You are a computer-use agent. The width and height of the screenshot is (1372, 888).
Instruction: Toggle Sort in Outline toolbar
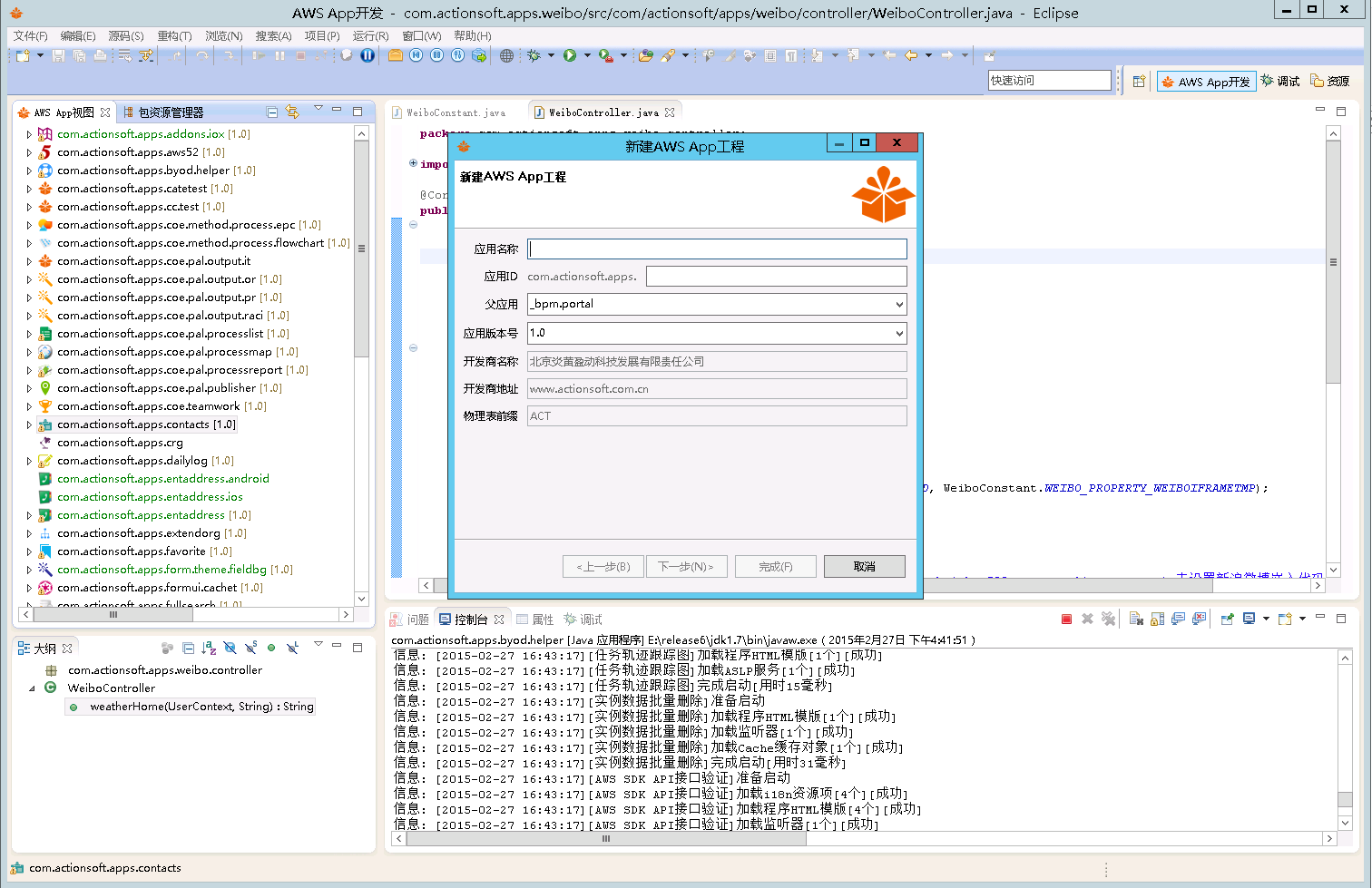[209, 648]
